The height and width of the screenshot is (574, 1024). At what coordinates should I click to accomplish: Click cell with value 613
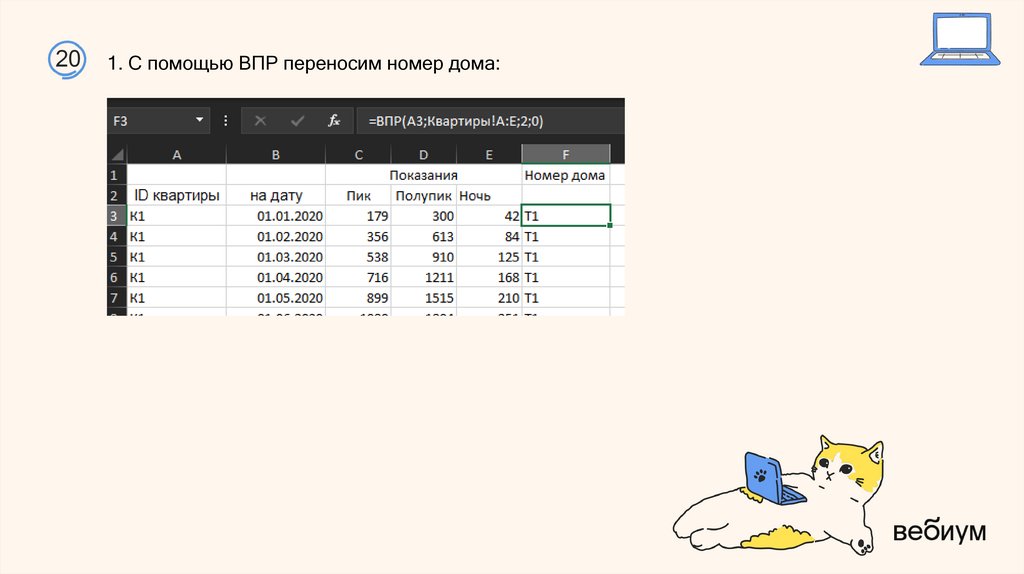(x=424, y=236)
